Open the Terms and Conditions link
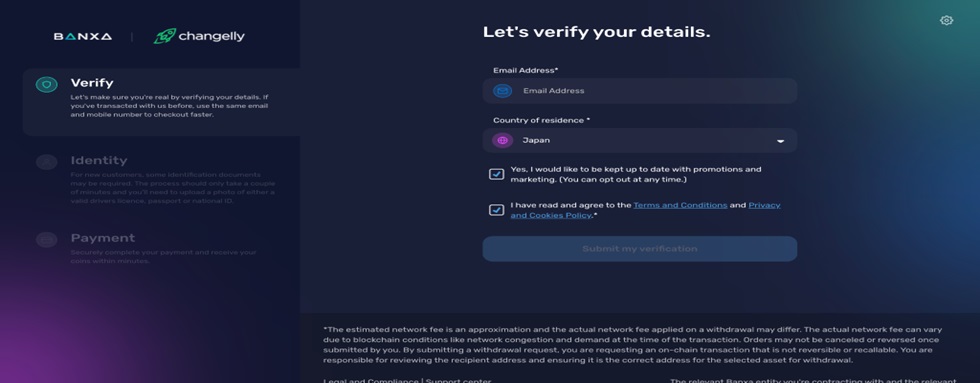 [680, 205]
